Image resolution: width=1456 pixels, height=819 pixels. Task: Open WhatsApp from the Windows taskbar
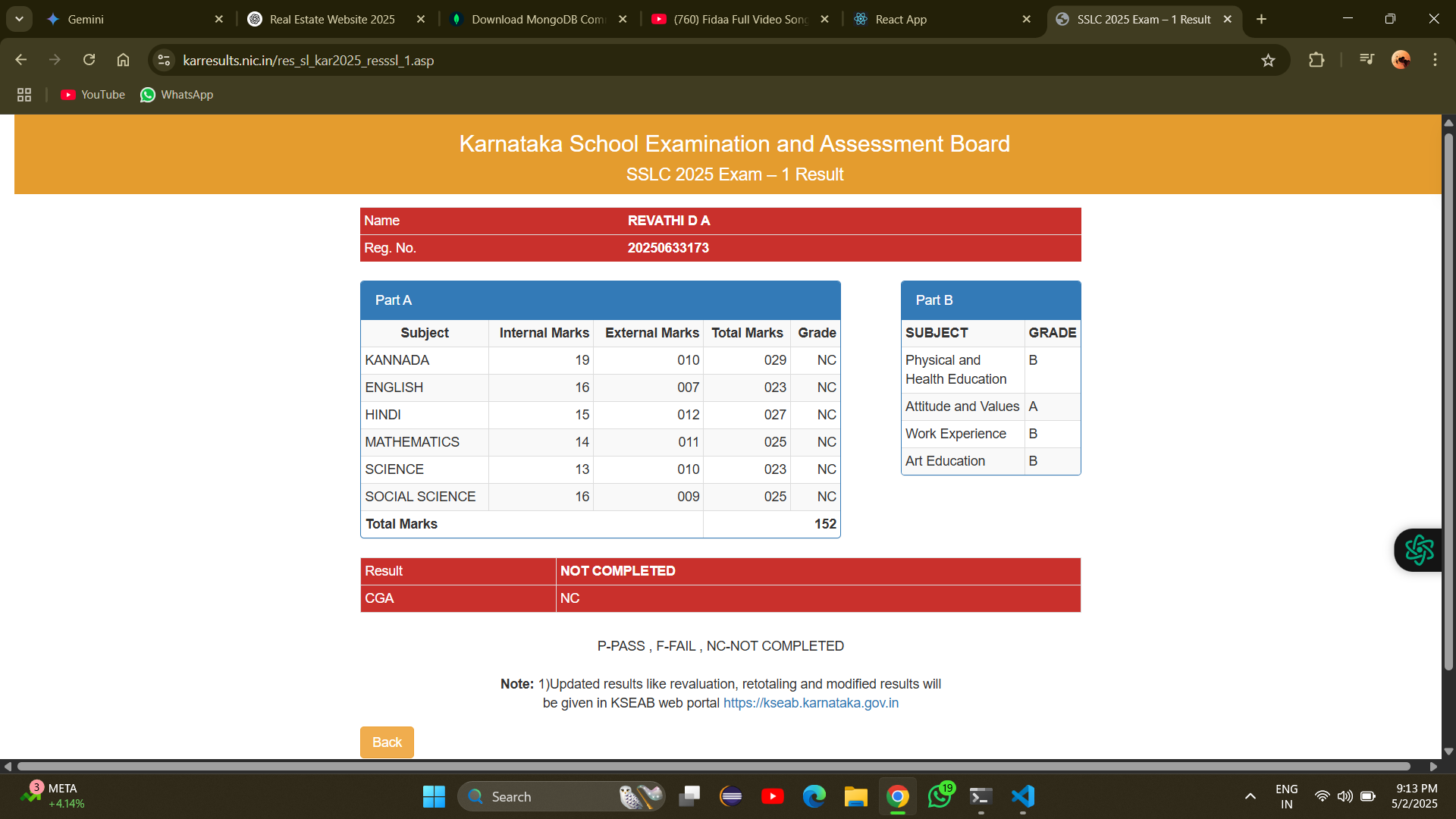coord(939,796)
